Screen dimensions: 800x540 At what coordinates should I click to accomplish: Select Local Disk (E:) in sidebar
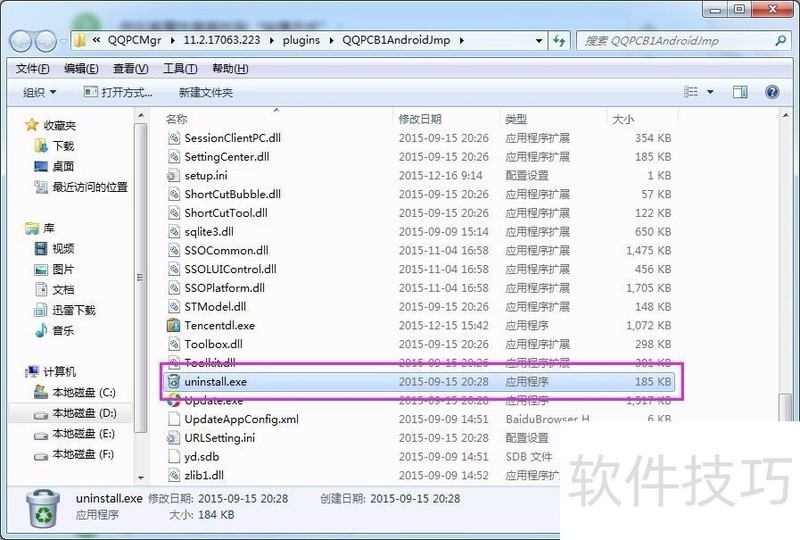[x=74, y=434]
